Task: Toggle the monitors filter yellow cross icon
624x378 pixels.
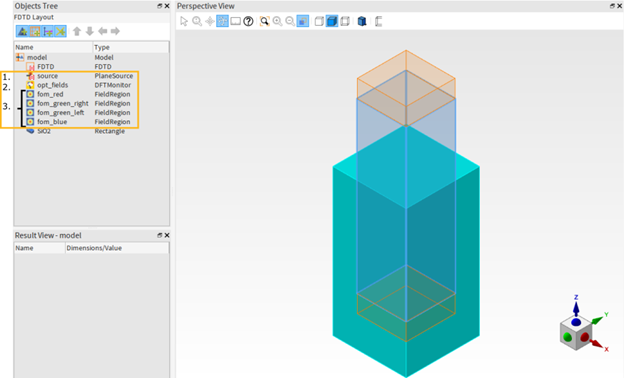Action: [x=60, y=31]
